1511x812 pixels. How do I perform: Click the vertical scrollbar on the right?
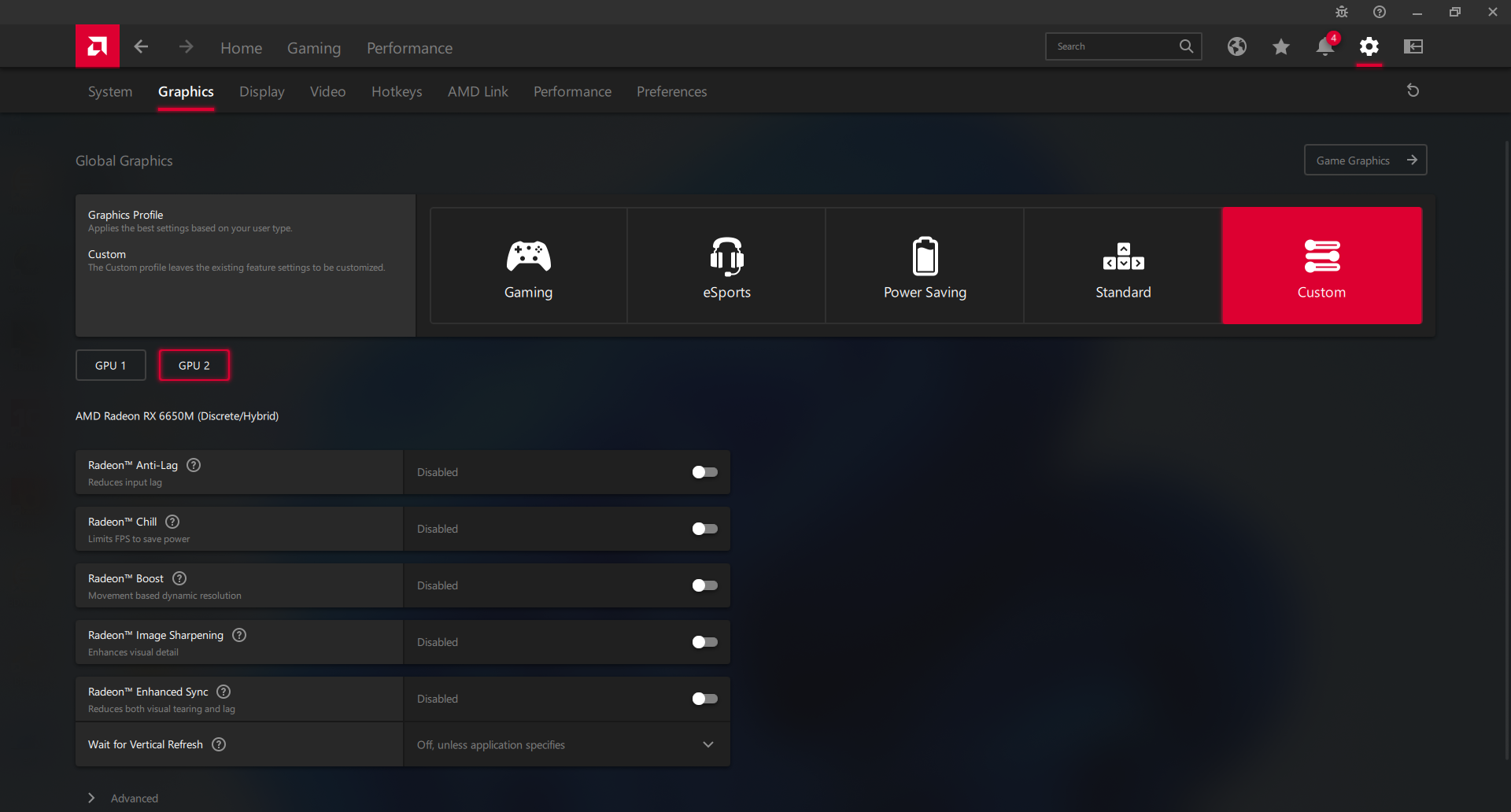1506,448
